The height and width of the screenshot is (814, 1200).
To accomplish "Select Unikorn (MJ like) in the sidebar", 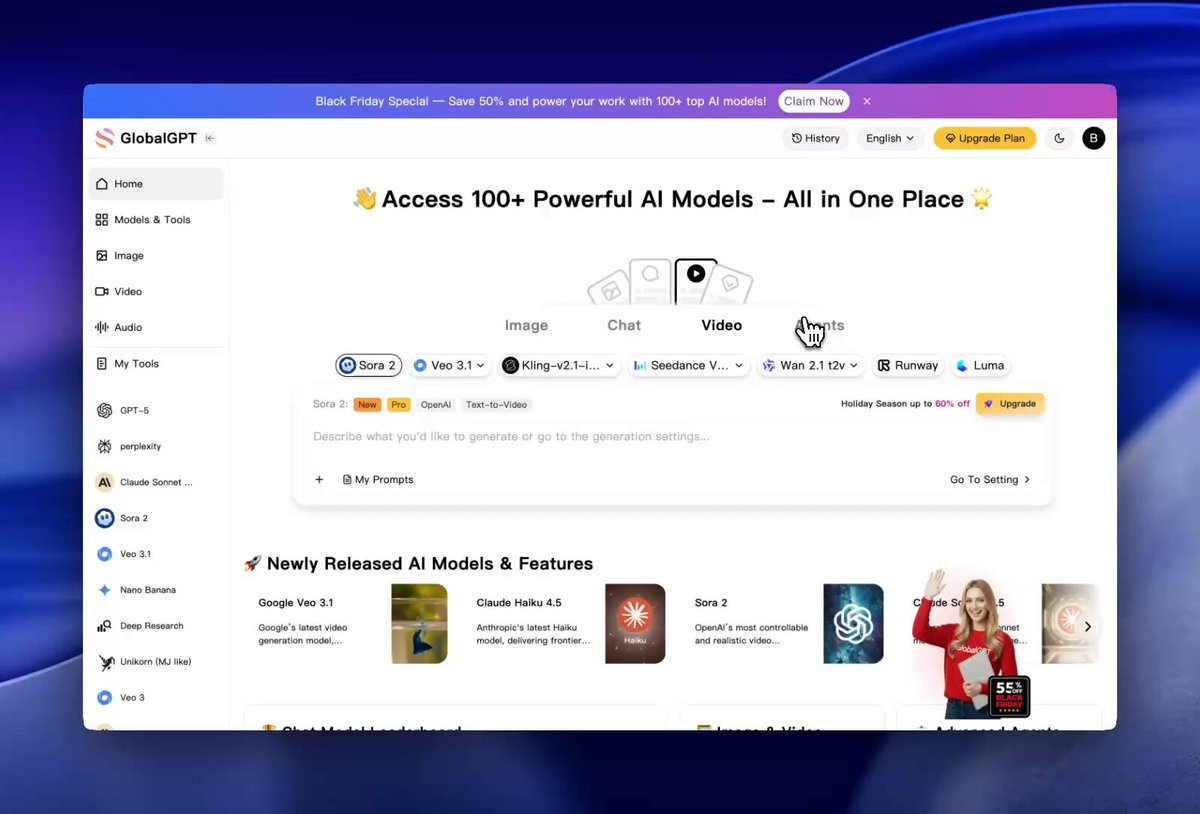I will pos(156,662).
